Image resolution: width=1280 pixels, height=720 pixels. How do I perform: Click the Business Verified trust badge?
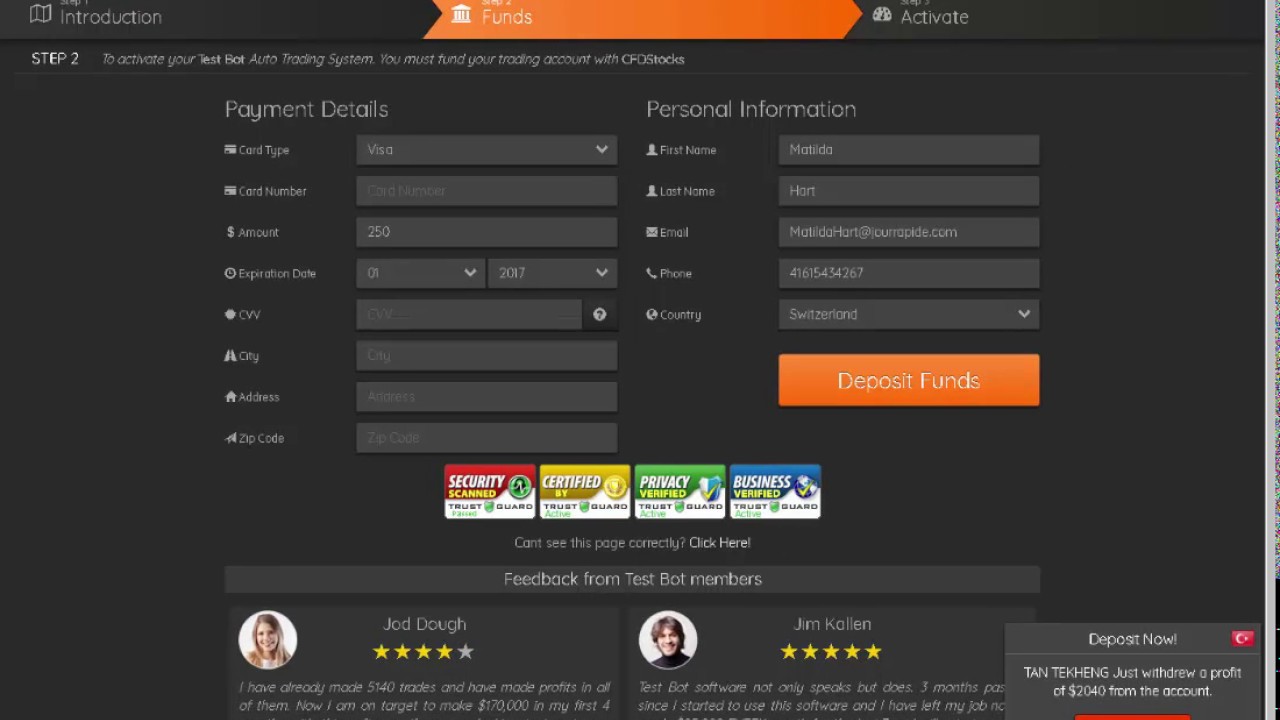(775, 491)
